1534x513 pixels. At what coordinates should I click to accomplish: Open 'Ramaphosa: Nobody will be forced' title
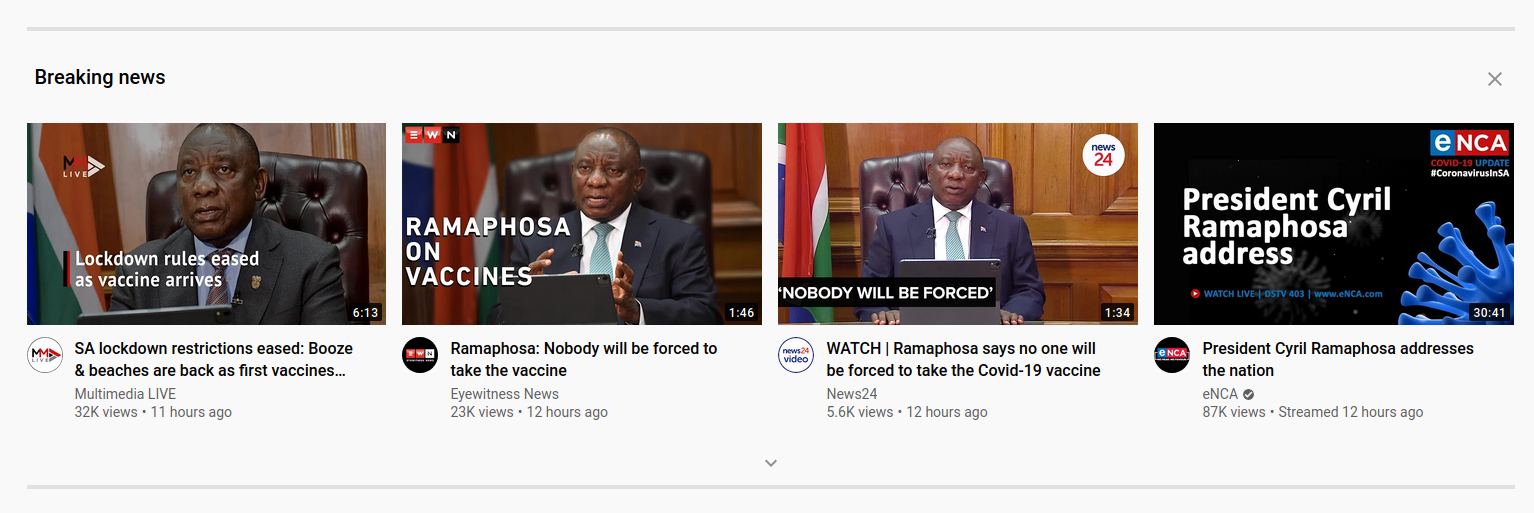pyautogui.click(x=584, y=359)
